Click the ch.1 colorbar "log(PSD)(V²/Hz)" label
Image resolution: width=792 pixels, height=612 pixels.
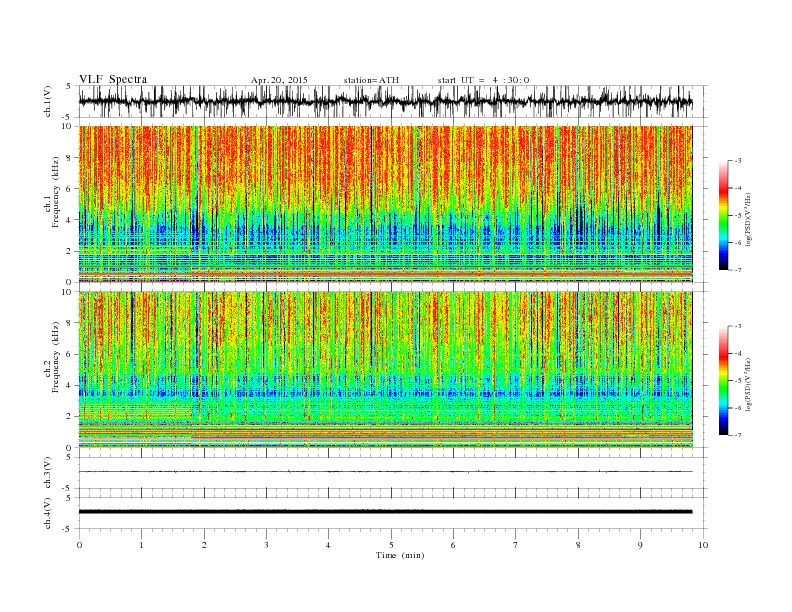[x=750, y=220]
